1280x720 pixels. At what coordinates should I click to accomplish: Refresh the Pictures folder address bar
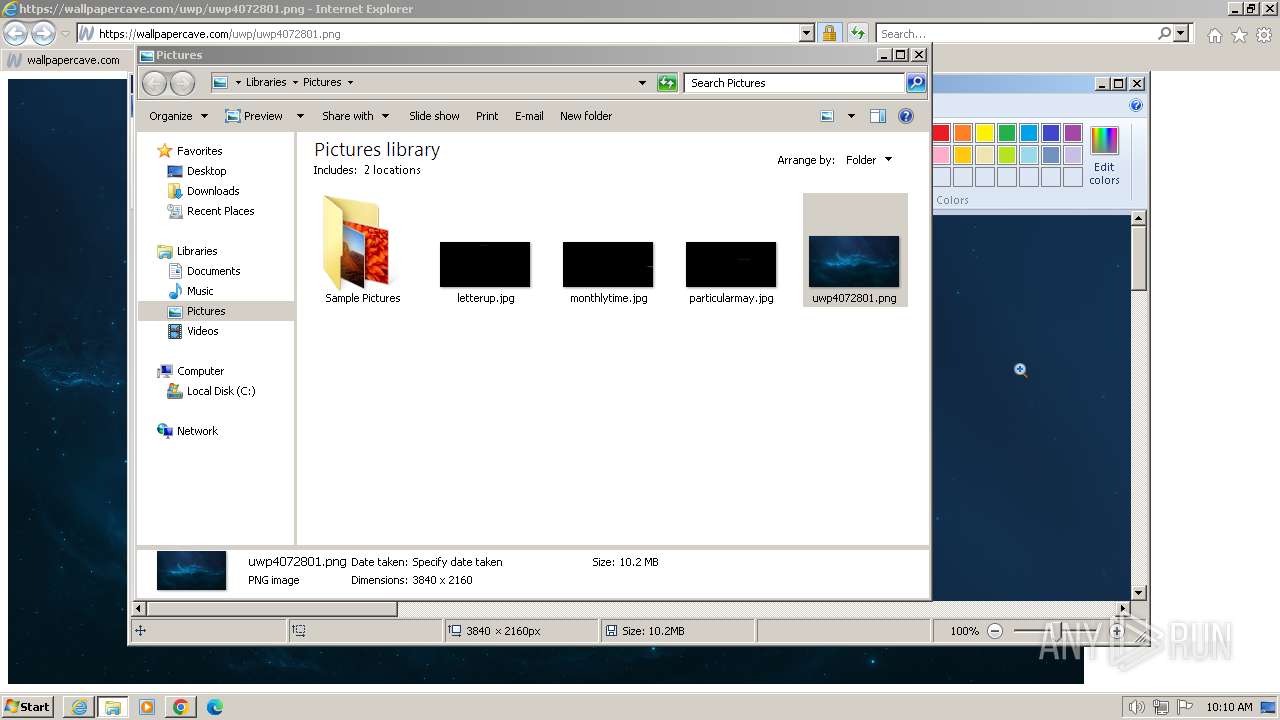pyautogui.click(x=667, y=83)
